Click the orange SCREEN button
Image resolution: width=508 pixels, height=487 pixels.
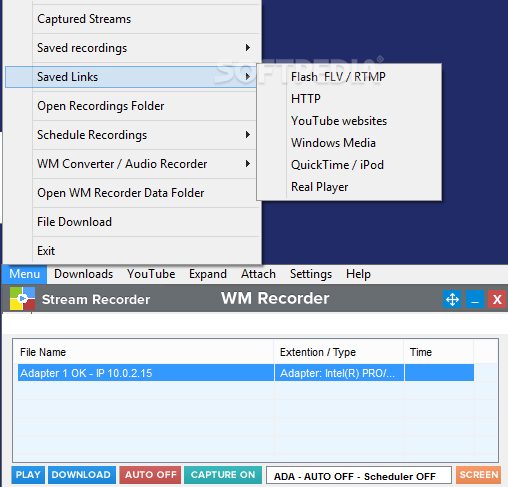(x=479, y=475)
